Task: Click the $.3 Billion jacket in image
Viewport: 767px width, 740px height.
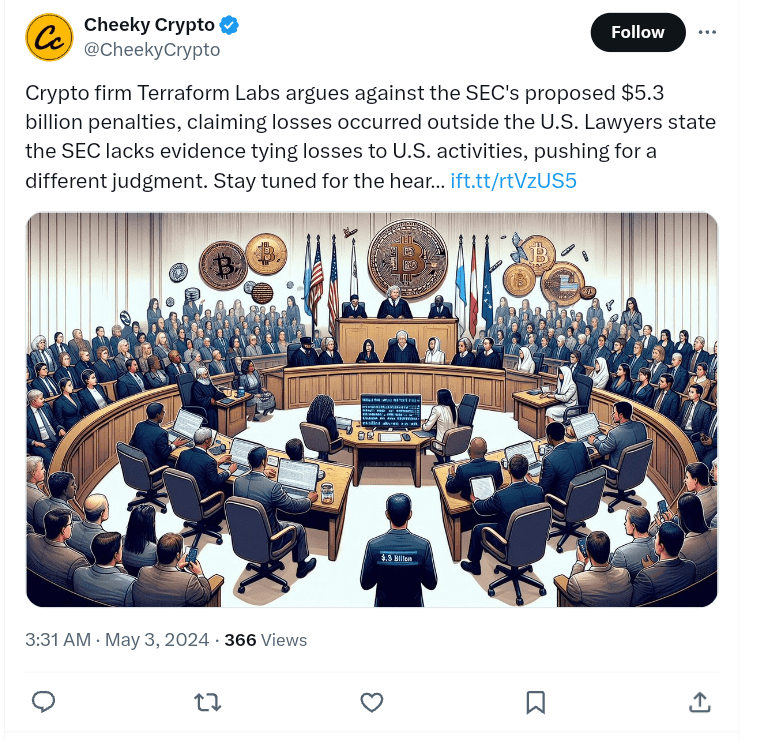Action: [397, 558]
